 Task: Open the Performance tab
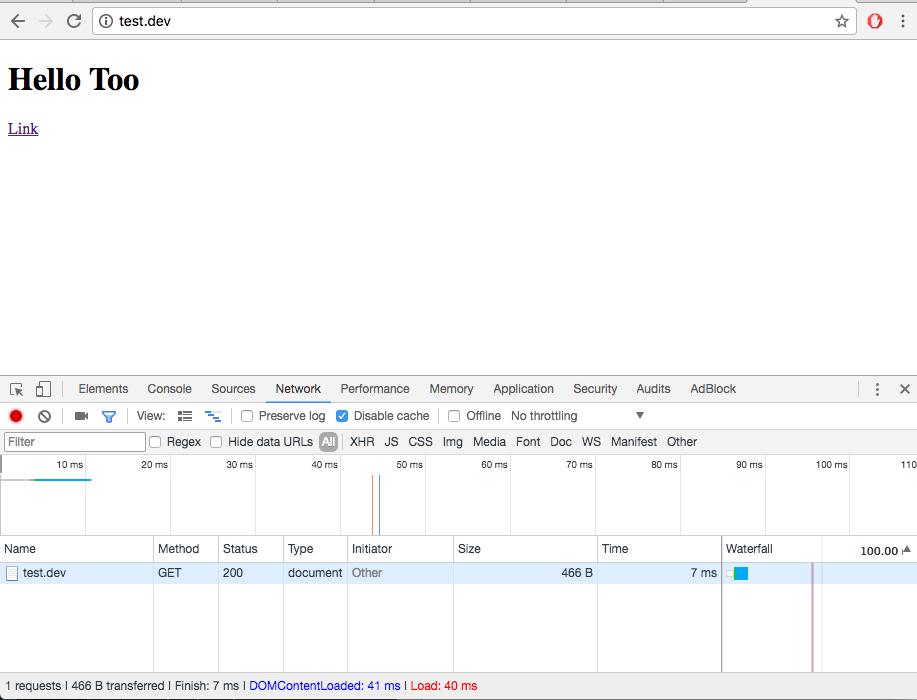(x=375, y=389)
